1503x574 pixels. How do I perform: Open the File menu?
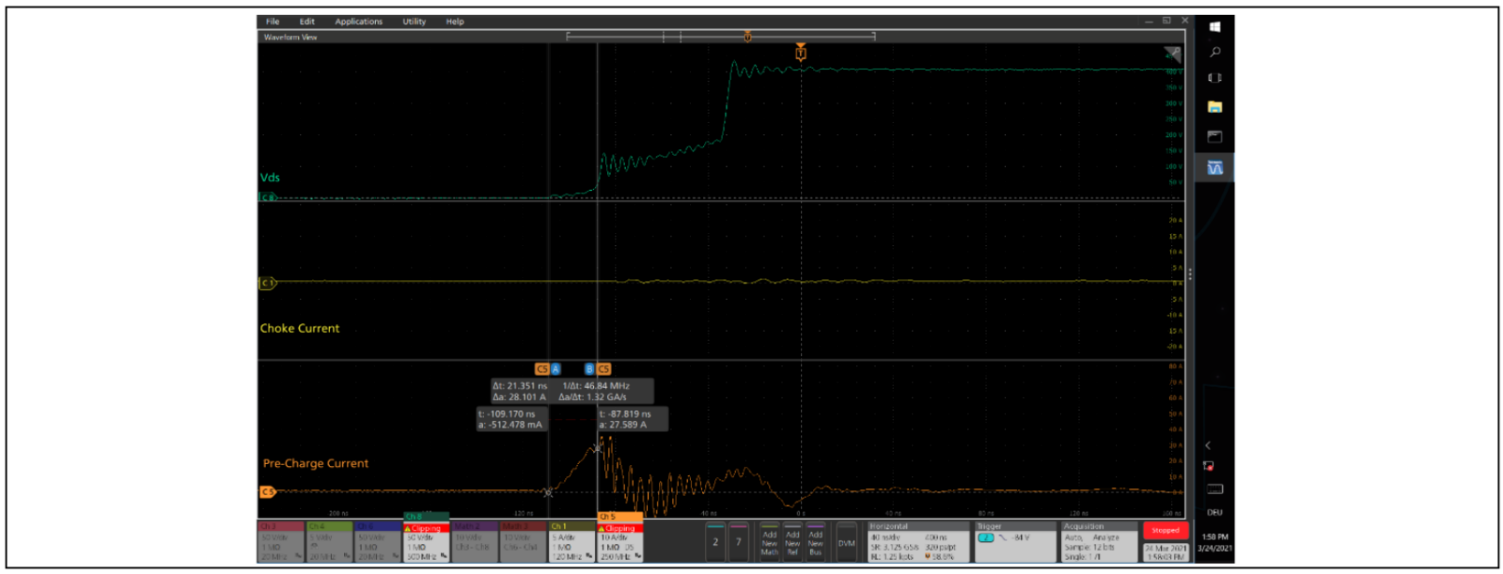272,21
